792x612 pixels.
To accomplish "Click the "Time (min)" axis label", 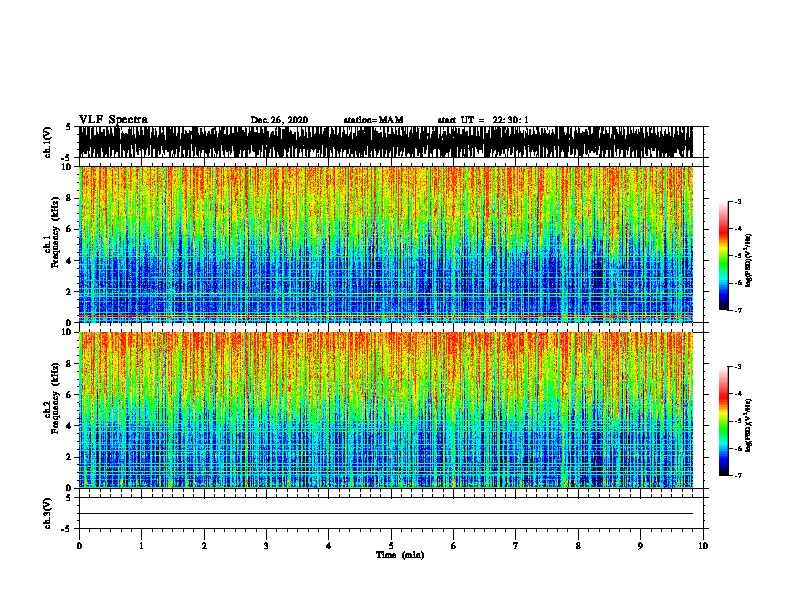I will pyautogui.click(x=400, y=555).
